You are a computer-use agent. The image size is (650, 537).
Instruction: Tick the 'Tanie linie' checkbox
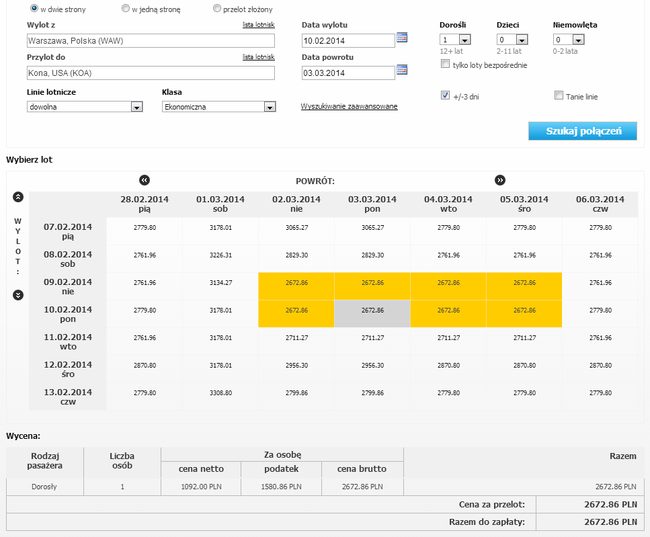pos(558,95)
